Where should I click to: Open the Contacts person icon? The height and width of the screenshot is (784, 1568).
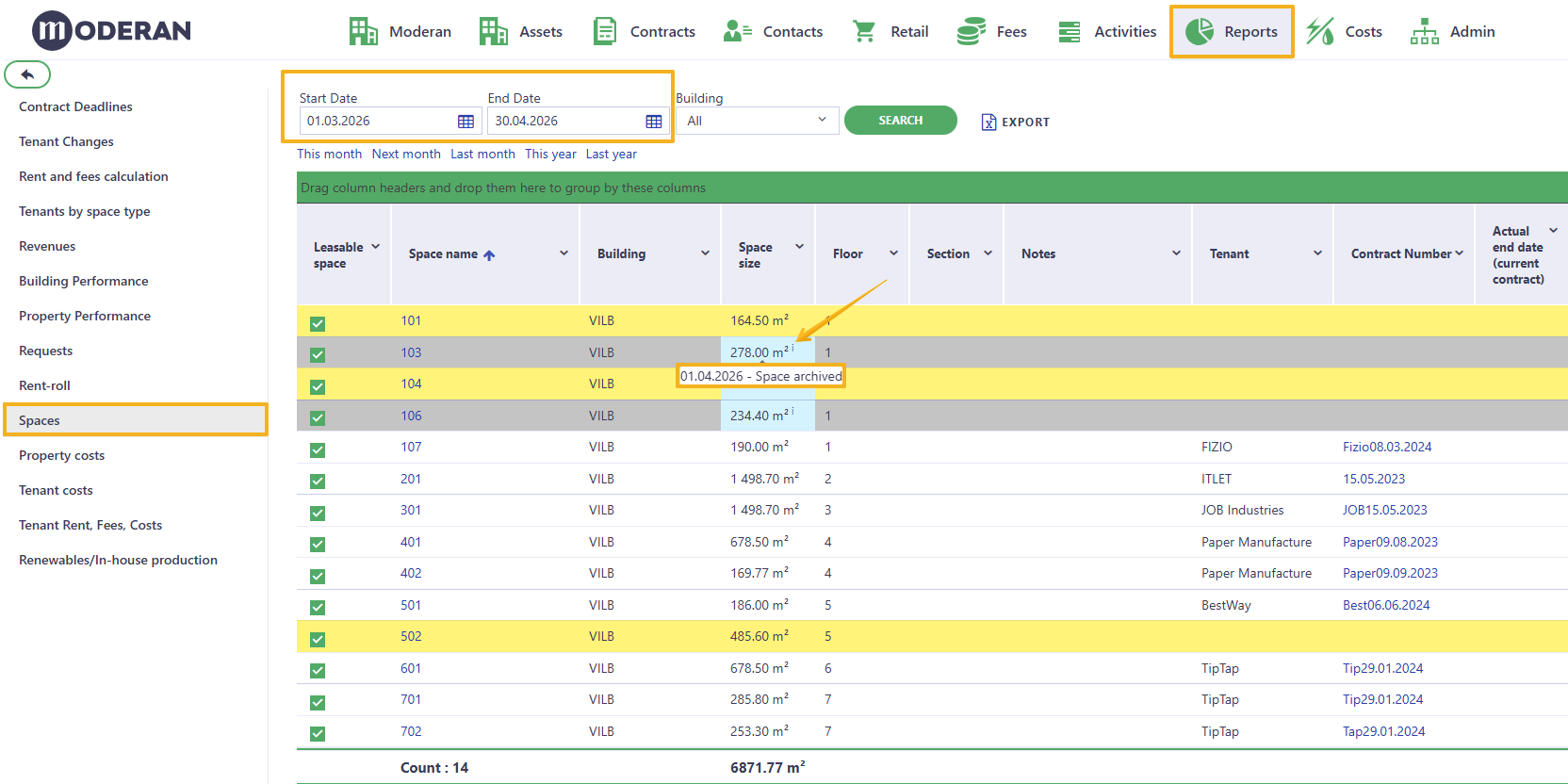(737, 31)
